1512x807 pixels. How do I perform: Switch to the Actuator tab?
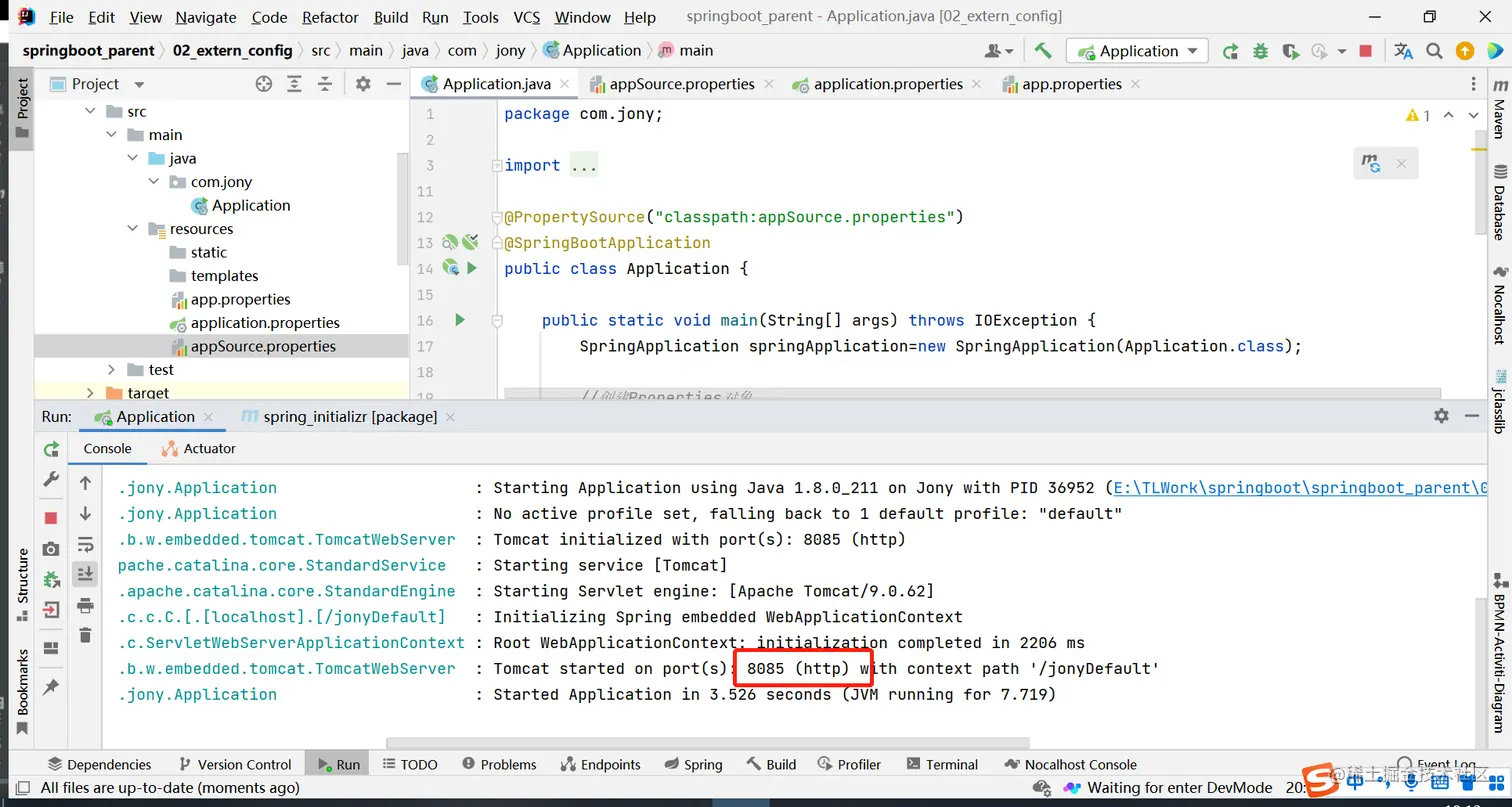coord(199,449)
